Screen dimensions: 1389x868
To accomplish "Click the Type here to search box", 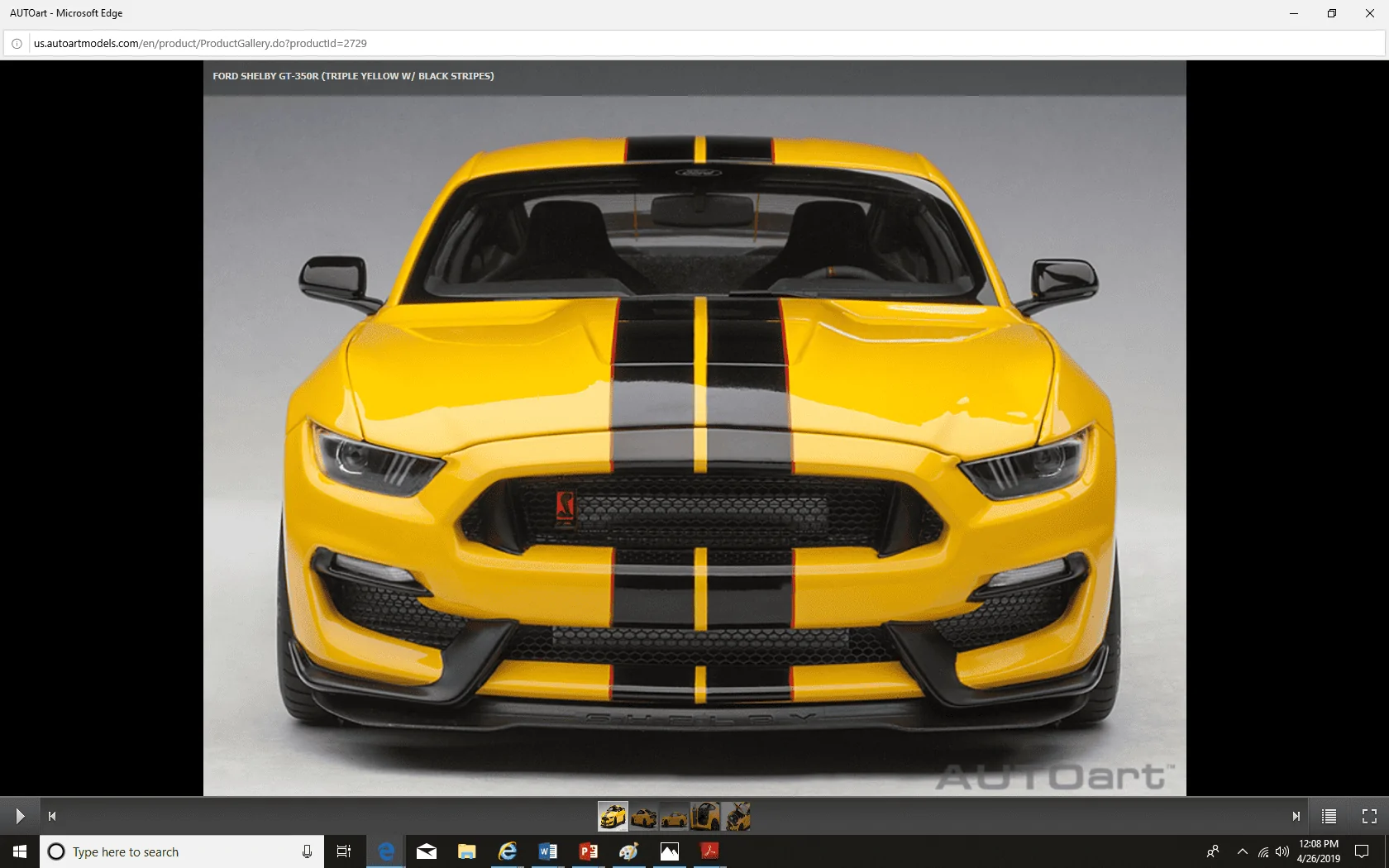I will point(181,851).
